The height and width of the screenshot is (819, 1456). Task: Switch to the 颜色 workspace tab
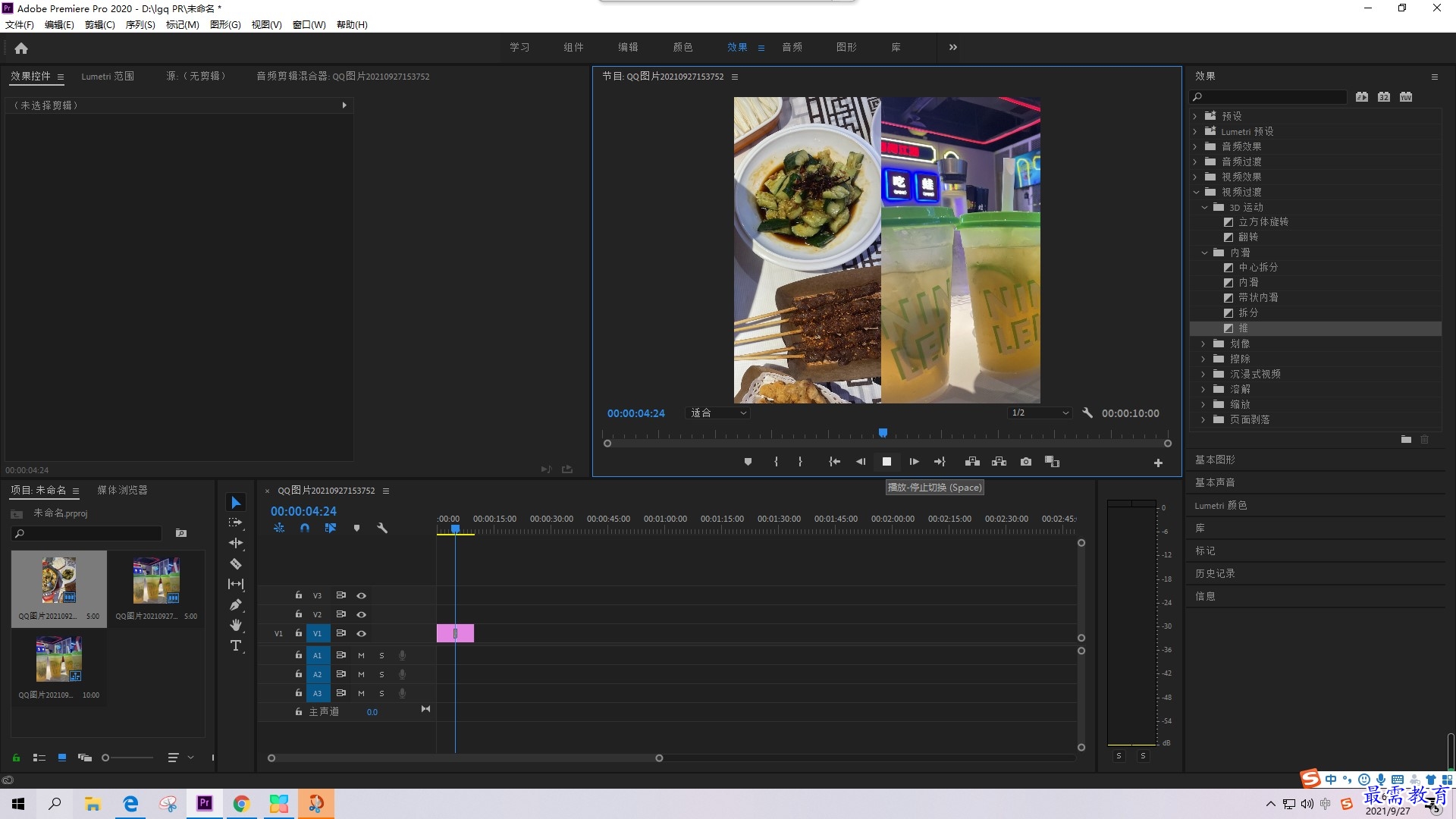682,47
